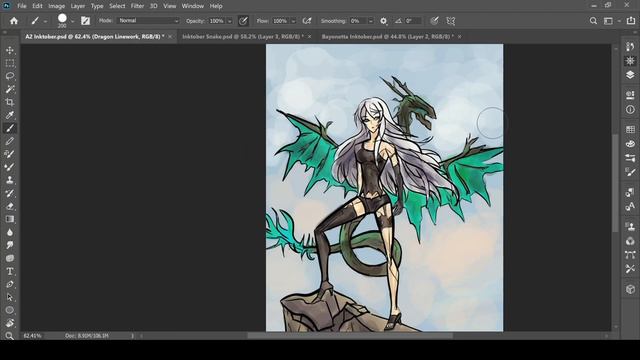Open the brush Mode dropdown set to Normal
This screenshot has width=640, height=360.
(148, 20)
